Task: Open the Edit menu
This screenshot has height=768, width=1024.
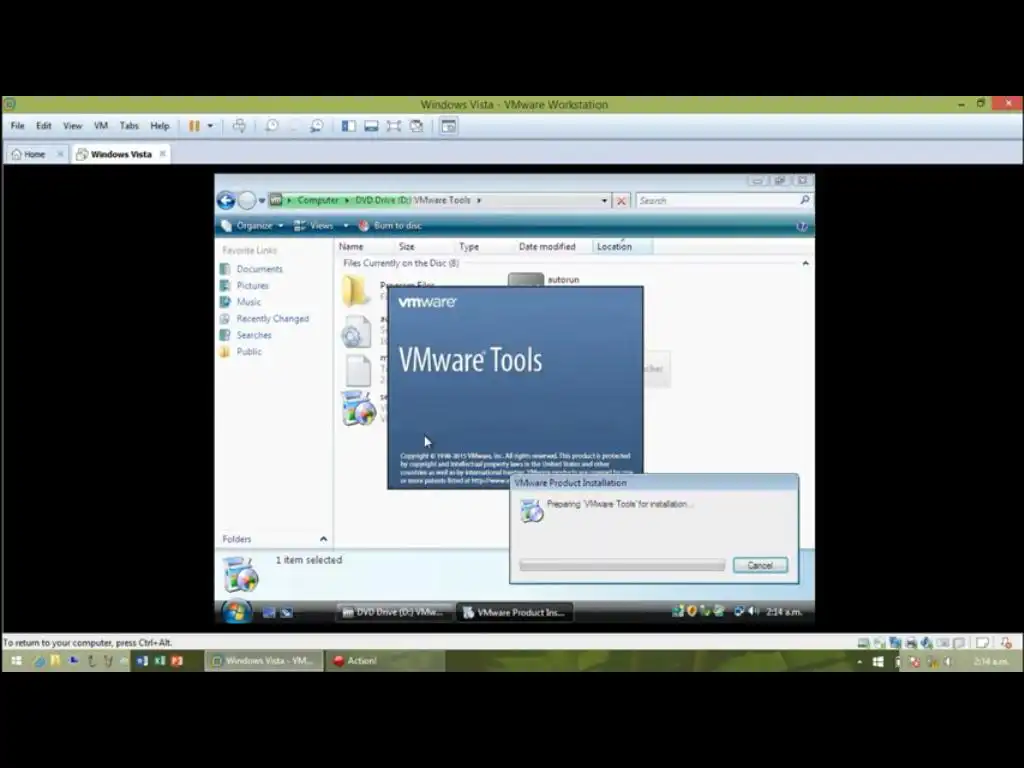Action: click(x=44, y=125)
